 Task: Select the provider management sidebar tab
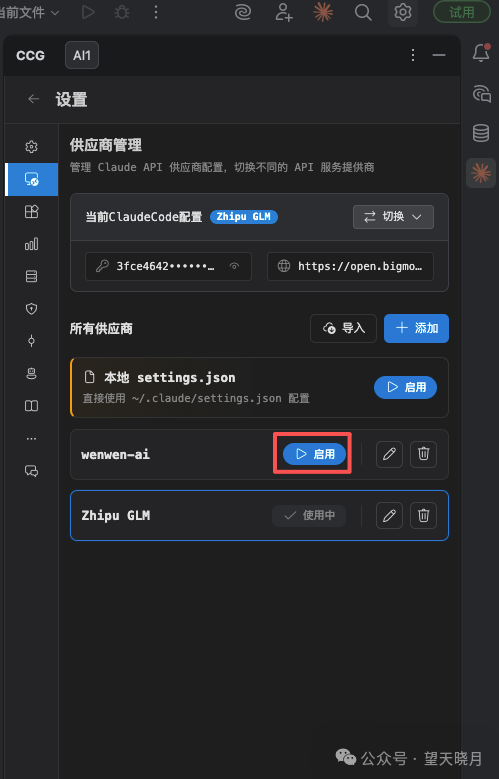(31, 179)
